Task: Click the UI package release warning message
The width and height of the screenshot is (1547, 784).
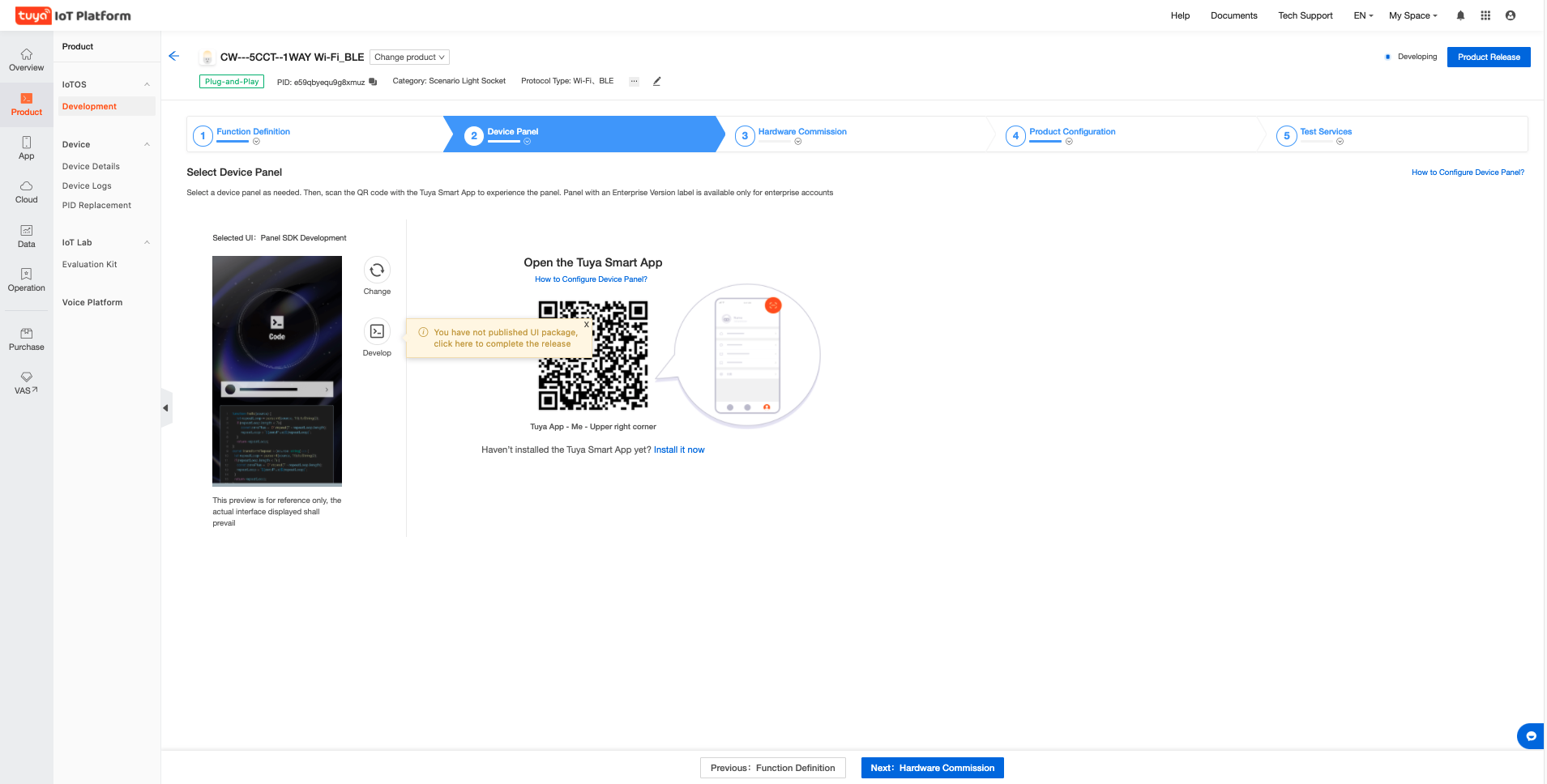Action: (506, 338)
